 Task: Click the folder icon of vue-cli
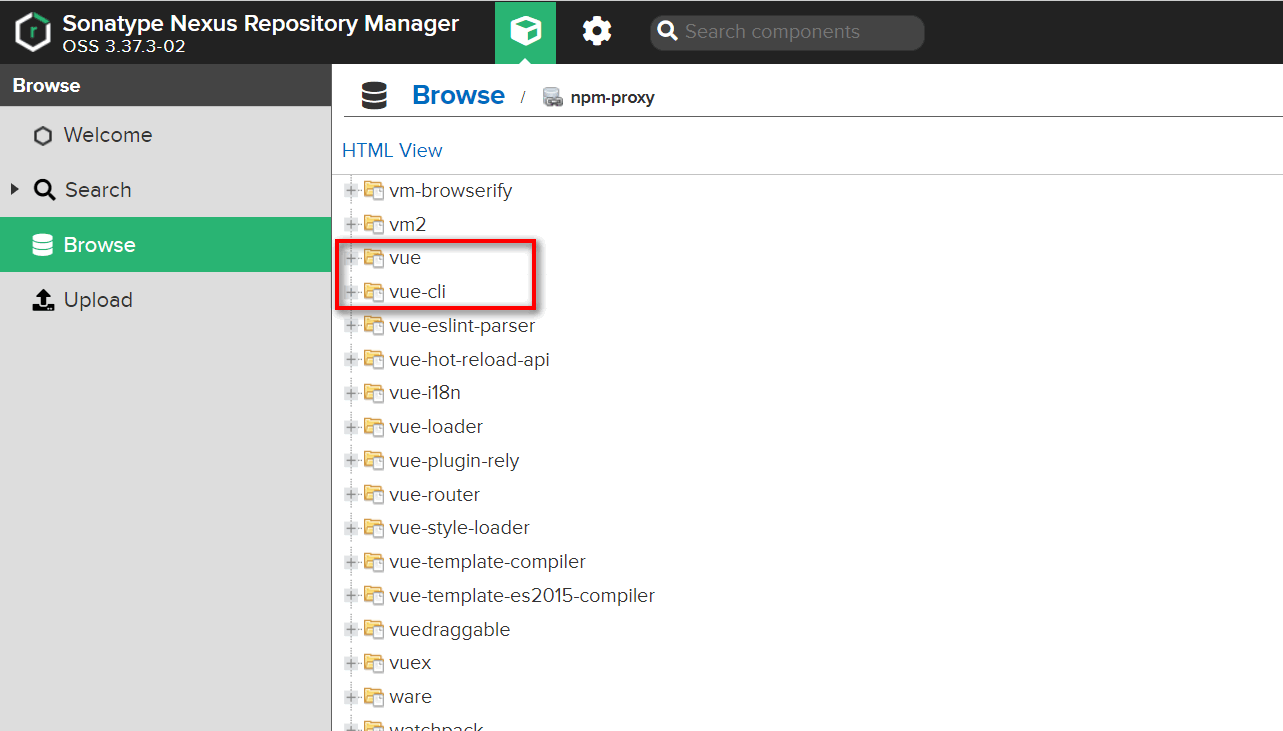pos(374,292)
